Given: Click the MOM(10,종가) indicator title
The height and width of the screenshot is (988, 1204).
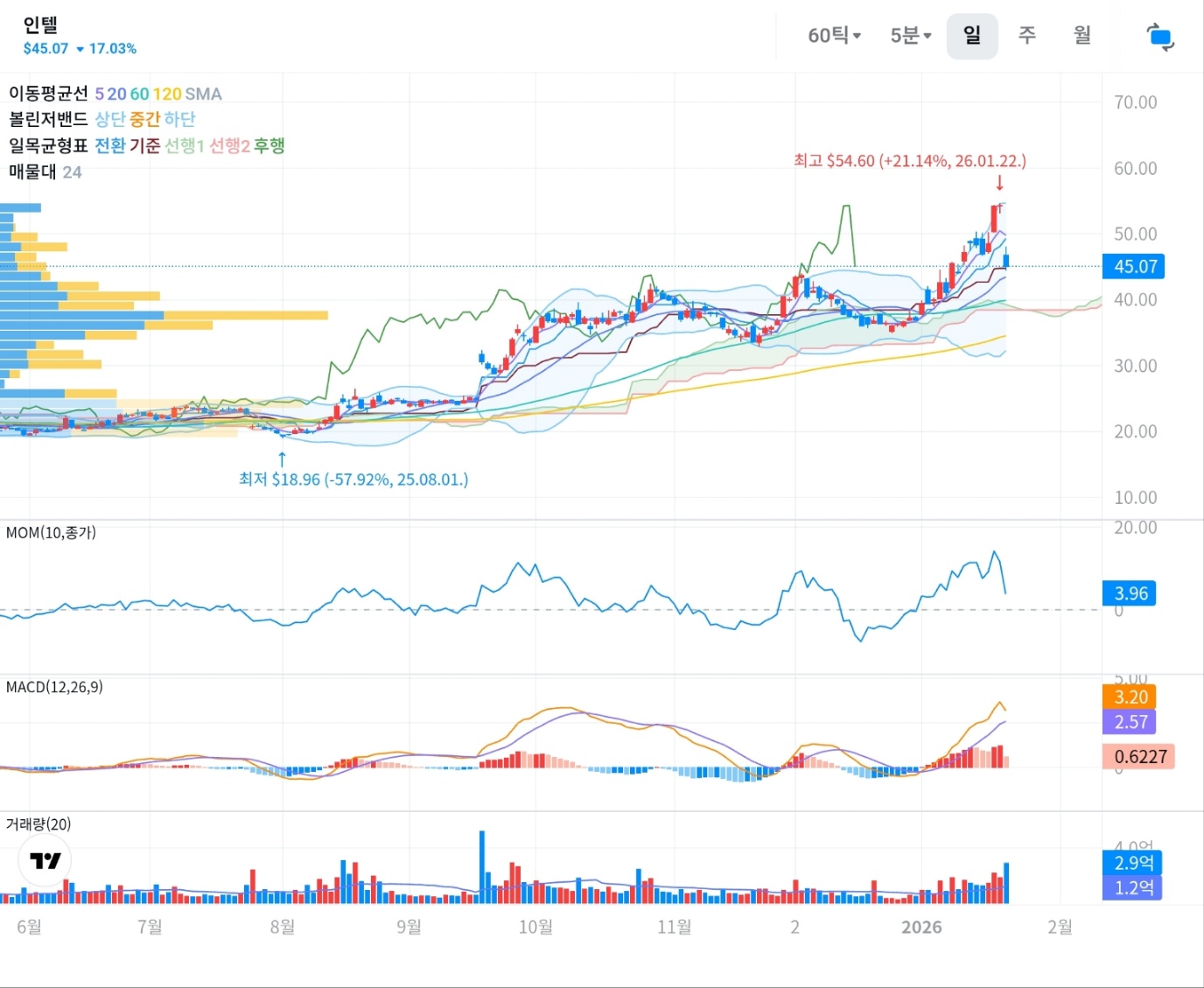Looking at the screenshot, I should pos(51,533).
